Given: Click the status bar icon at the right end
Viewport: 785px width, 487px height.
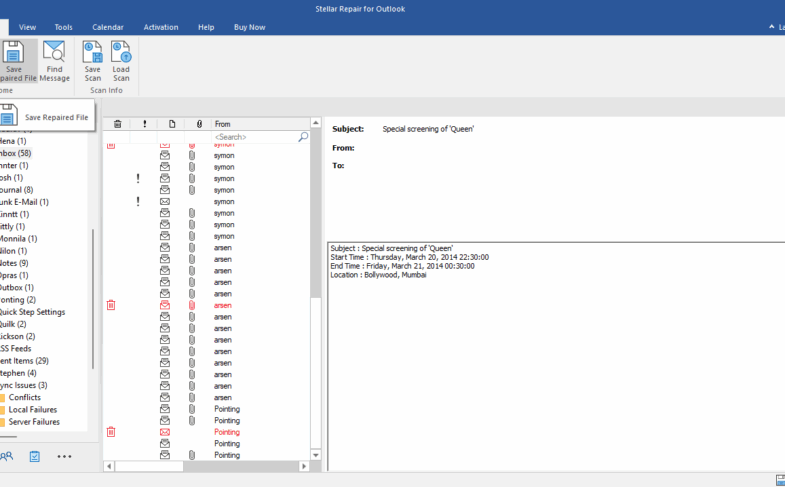Looking at the screenshot, I should click(x=780, y=479).
